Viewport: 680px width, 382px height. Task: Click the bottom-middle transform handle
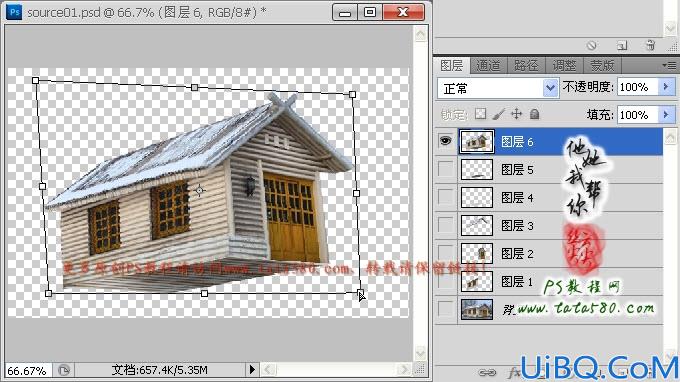(x=204, y=294)
